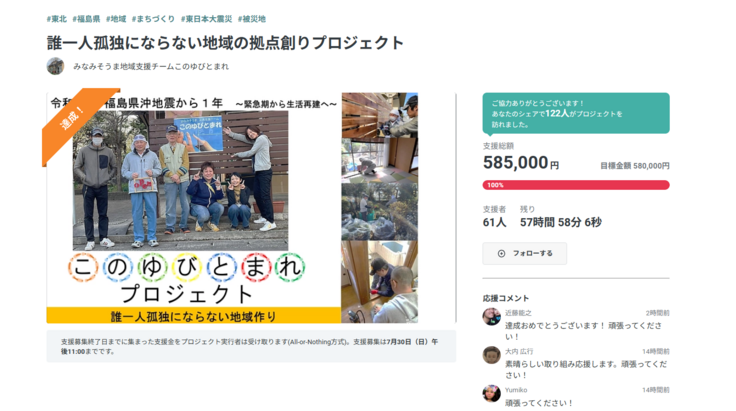
Task: Click the red 100% progress bar
Action: pyautogui.click(x=576, y=185)
